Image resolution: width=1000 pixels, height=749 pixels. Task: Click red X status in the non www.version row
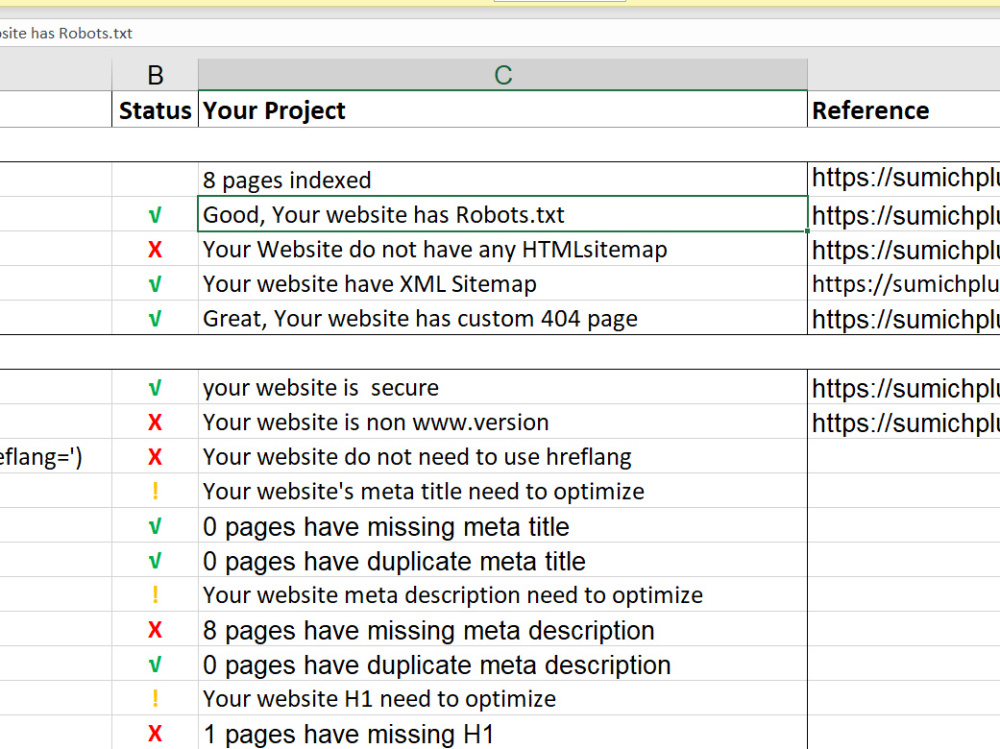pyautogui.click(x=155, y=422)
